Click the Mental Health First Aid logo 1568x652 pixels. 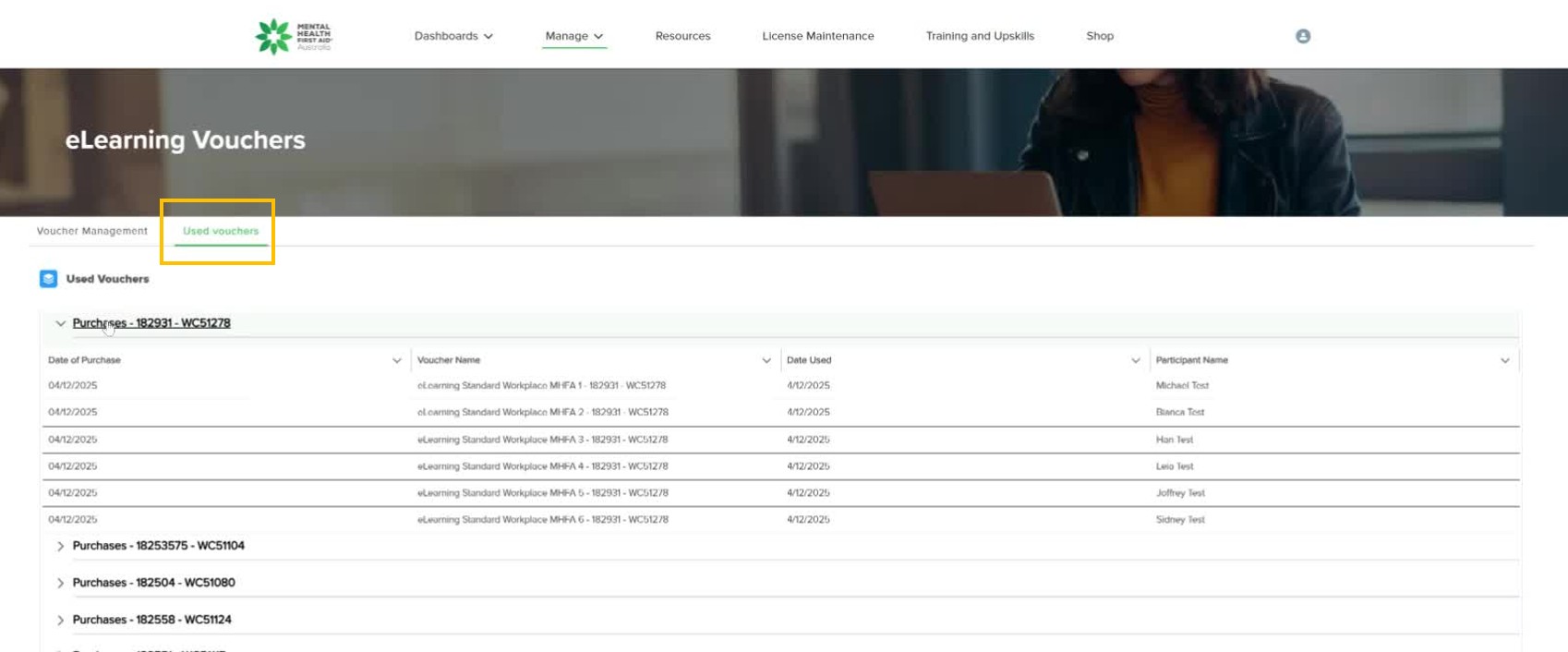pyautogui.click(x=293, y=36)
